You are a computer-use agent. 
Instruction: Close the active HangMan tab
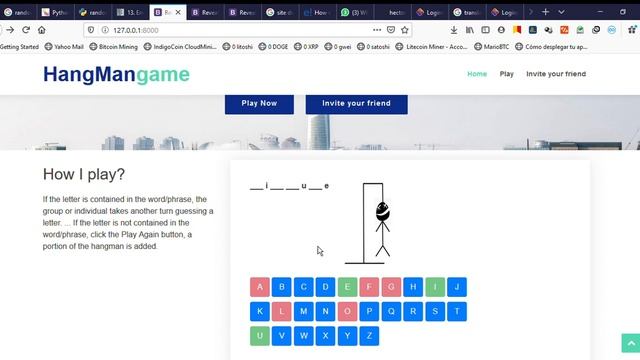pos(178,12)
